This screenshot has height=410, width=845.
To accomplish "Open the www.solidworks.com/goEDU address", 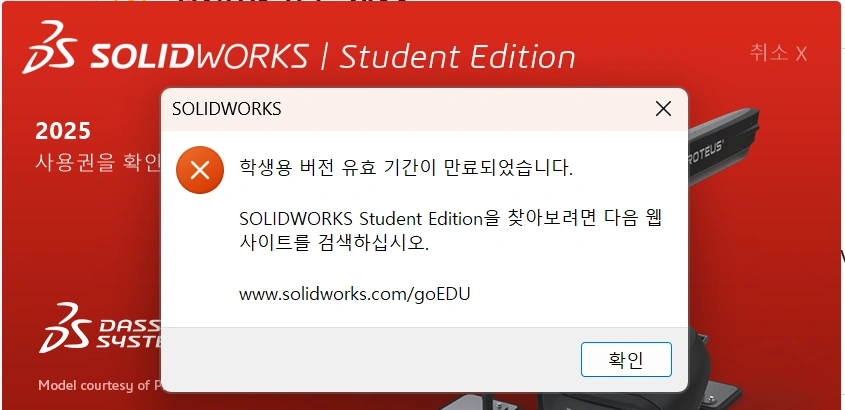I will click(355, 294).
